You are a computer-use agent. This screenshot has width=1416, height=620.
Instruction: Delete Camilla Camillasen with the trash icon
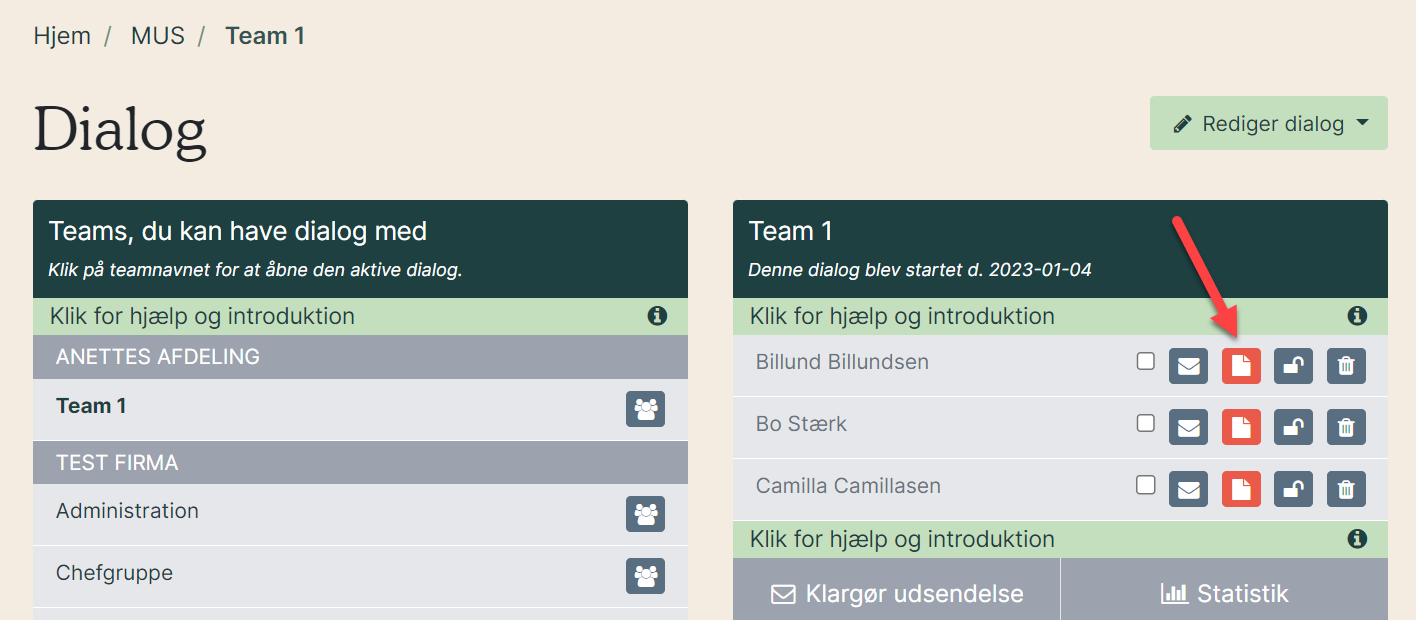pos(1346,490)
